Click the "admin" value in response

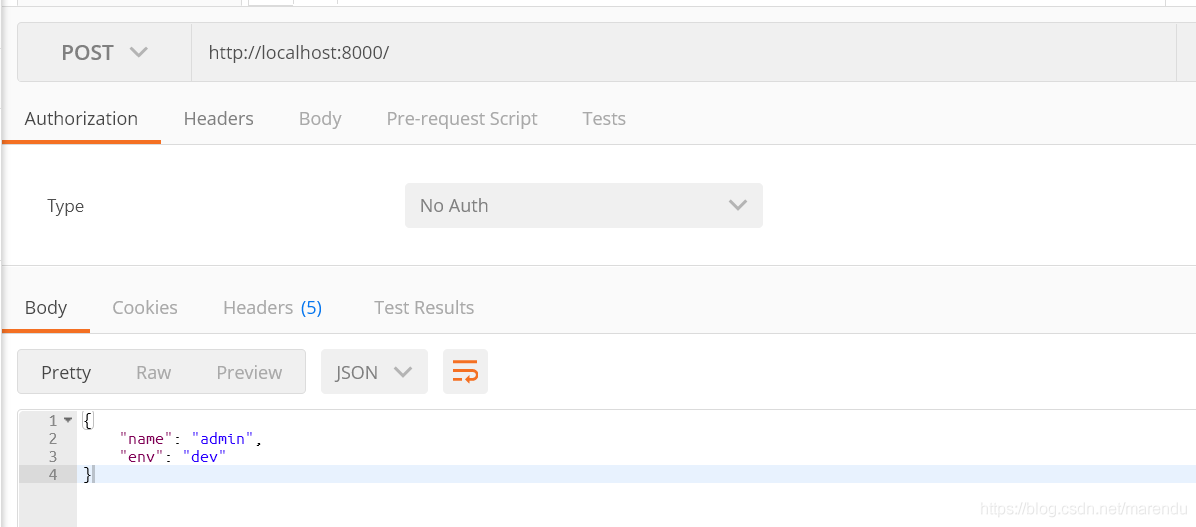coord(223,439)
